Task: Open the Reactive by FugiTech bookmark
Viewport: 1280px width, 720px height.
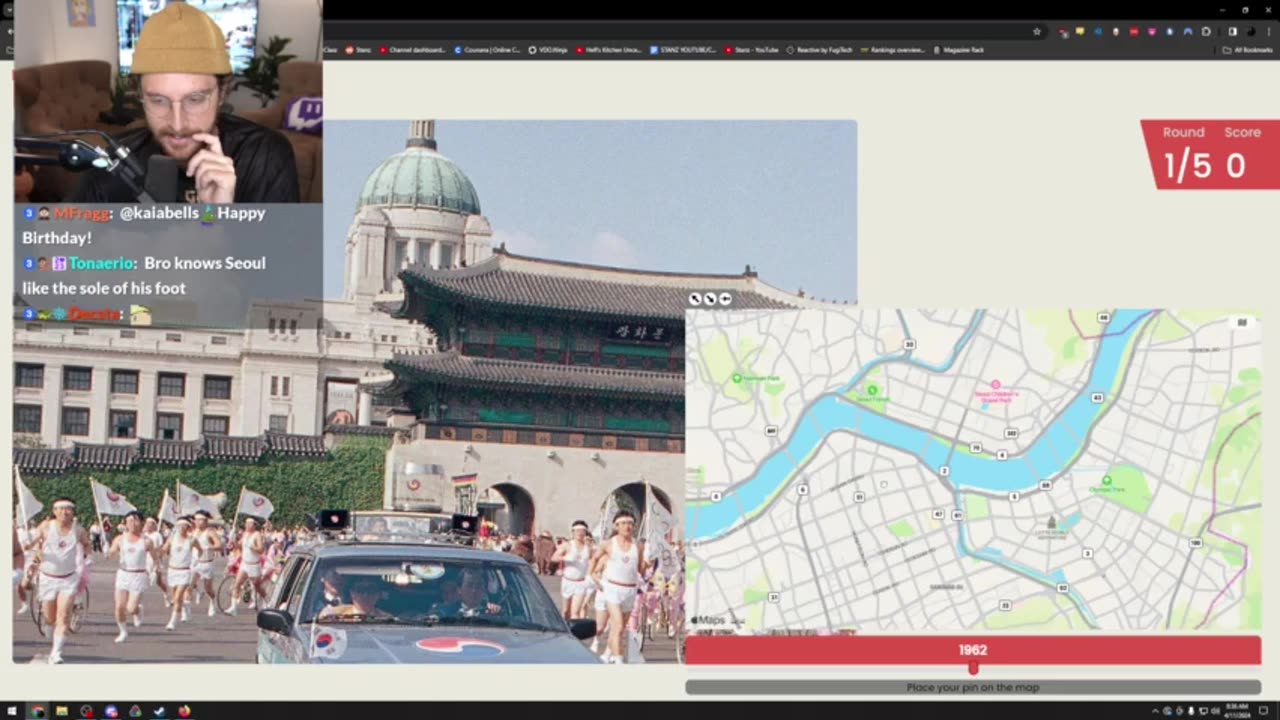Action: pos(819,49)
